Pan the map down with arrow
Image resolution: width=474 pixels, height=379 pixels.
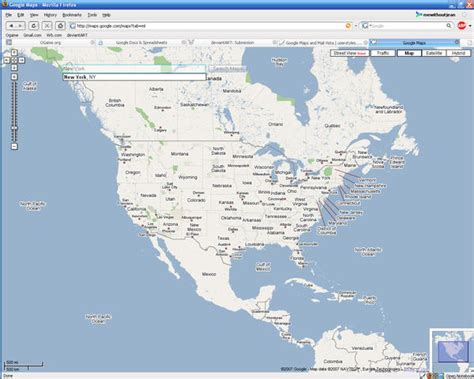click(x=14, y=68)
